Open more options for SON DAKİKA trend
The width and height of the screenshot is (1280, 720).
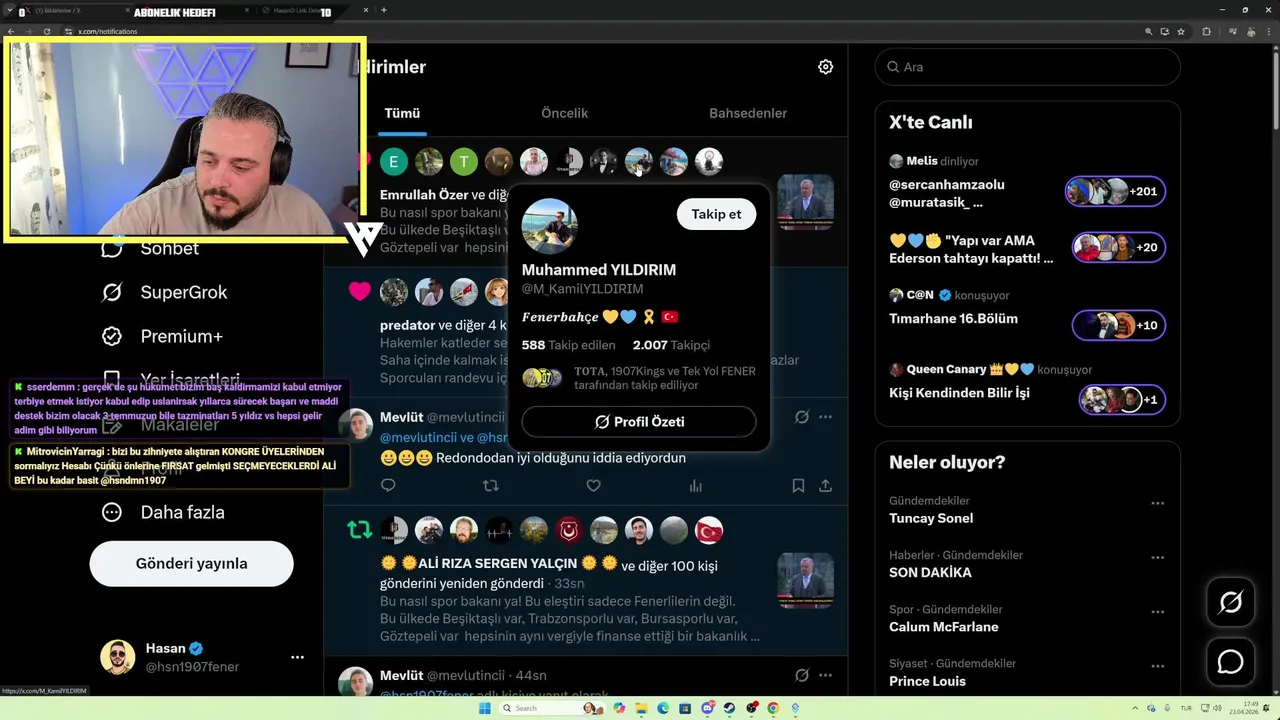[x=1157, y=557]
